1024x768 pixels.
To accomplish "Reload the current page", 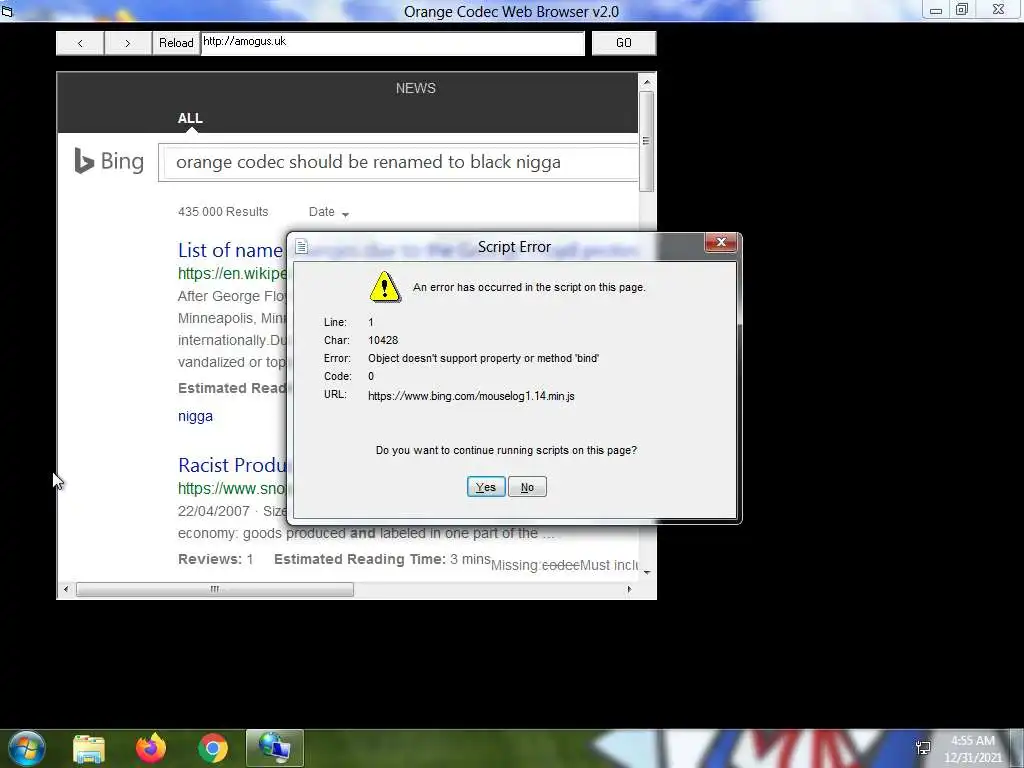I will tap(176, 43).
